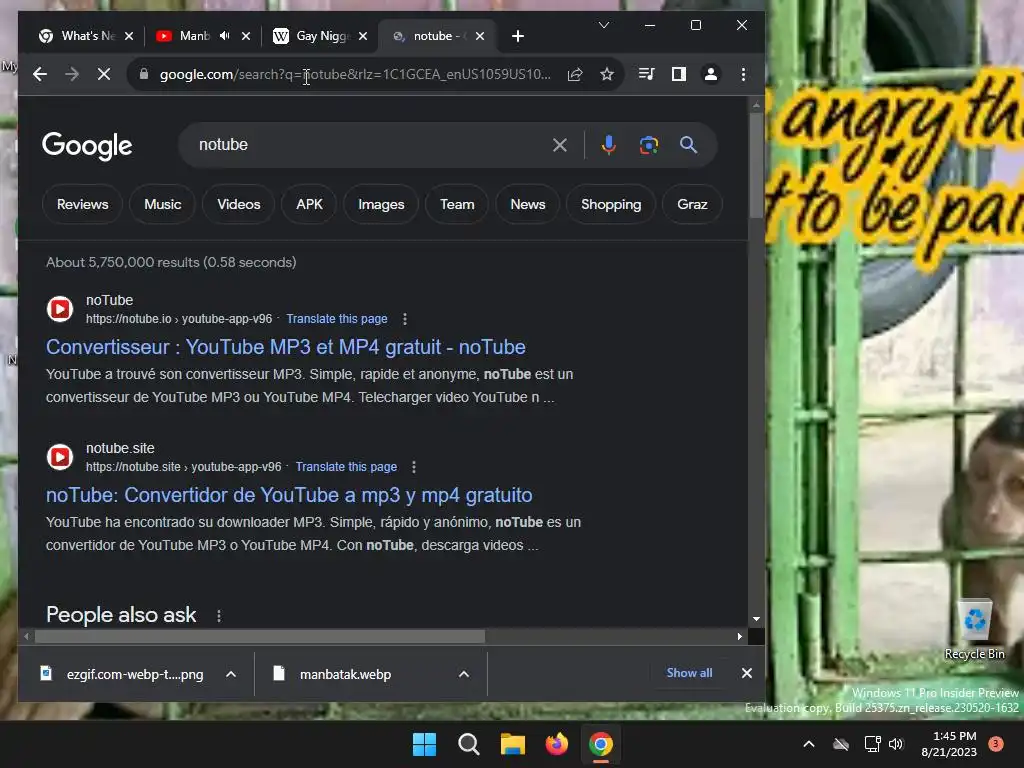Stop loading the page with X button

104,74
